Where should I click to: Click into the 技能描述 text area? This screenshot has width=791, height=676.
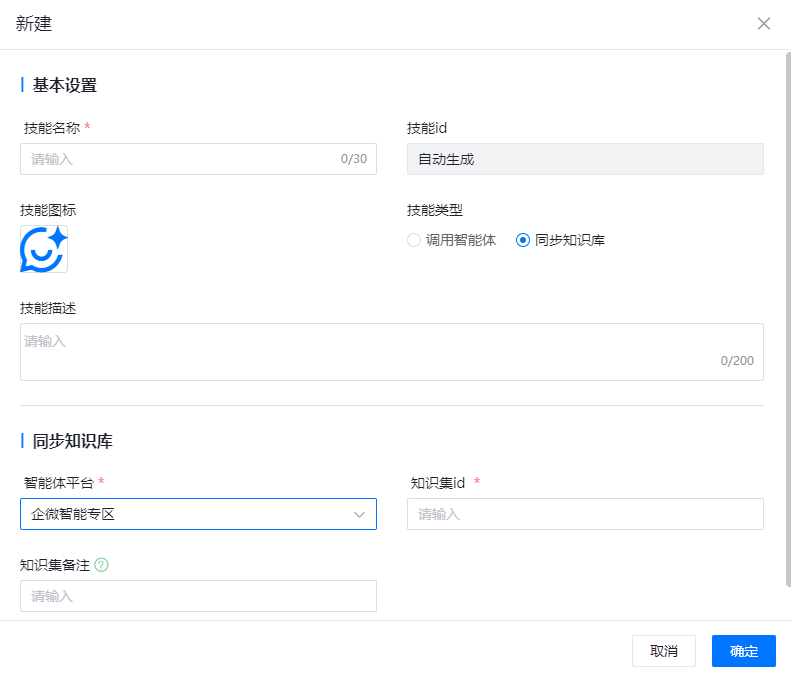[x=391, y=352]
